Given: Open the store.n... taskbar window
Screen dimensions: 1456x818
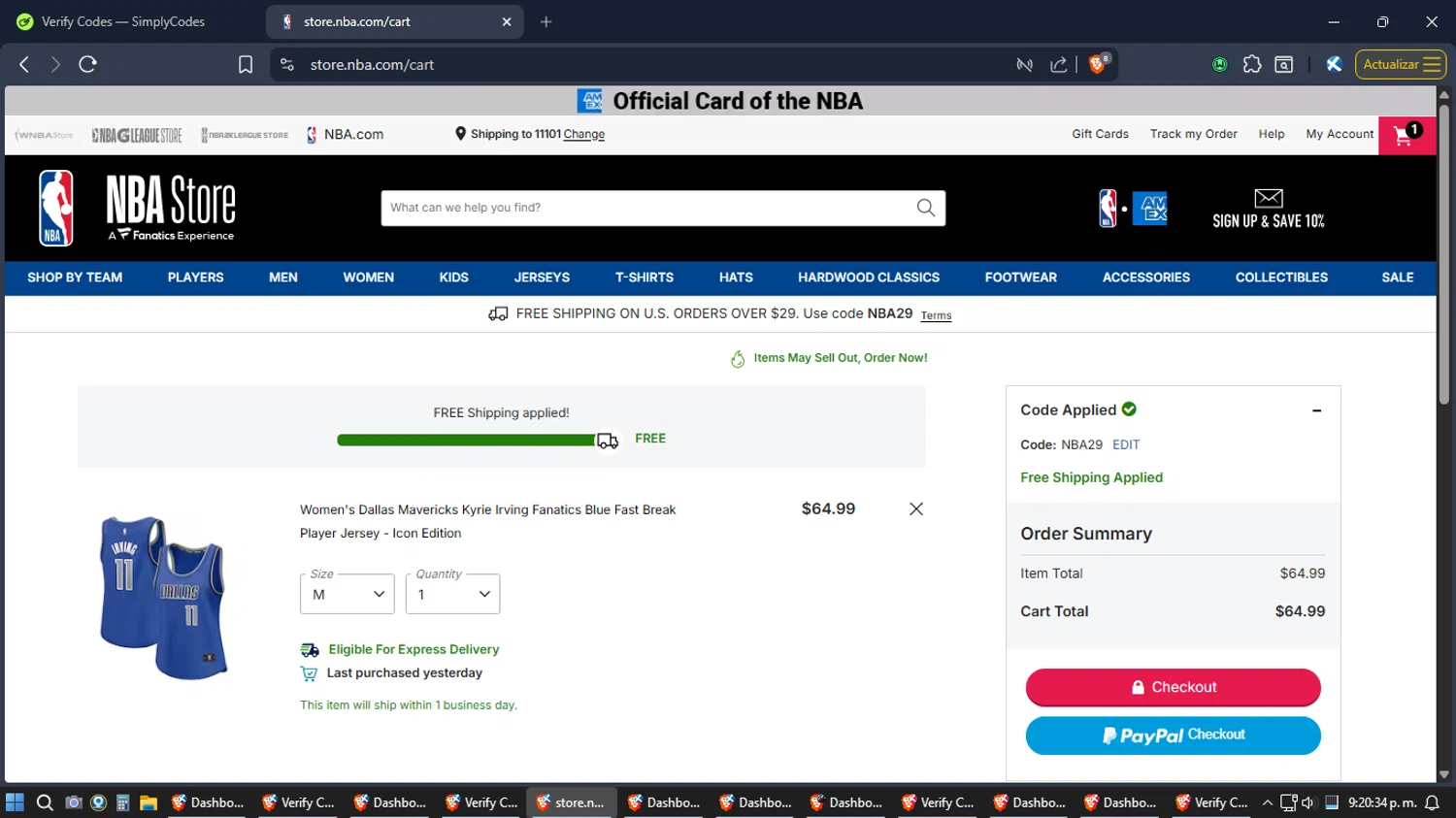Looking at the screenshot, I should coord(572,802).
